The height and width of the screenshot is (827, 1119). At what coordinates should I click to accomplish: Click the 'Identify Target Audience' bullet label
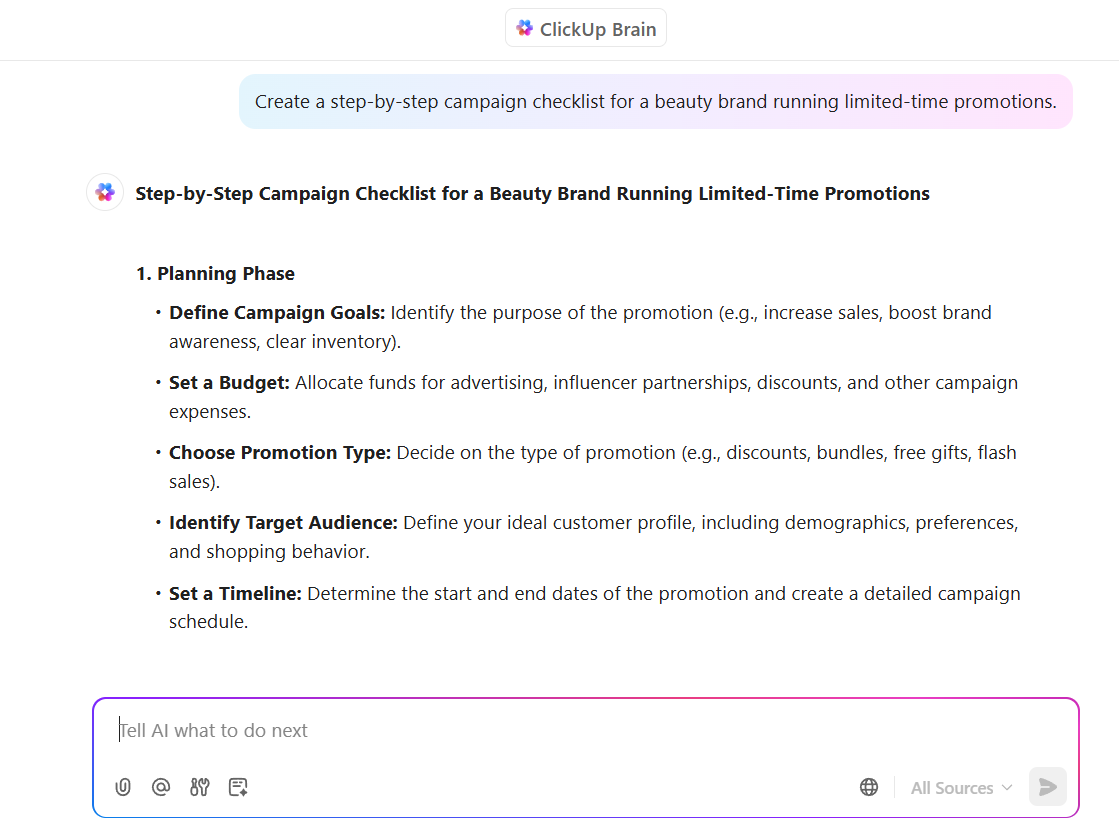(283, 523)
